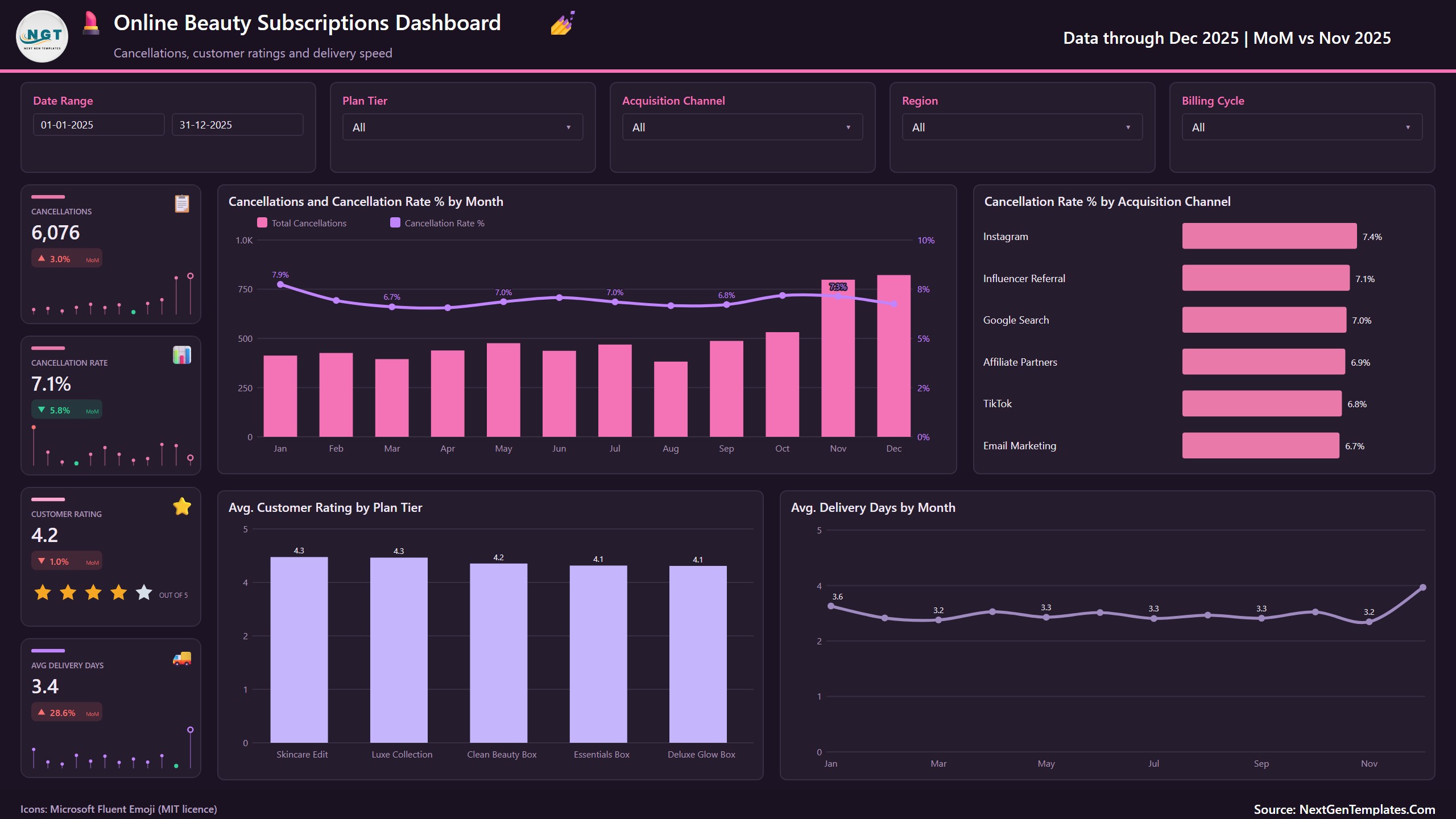Click the first gold star in the rating row

click(x=43, y=592)
